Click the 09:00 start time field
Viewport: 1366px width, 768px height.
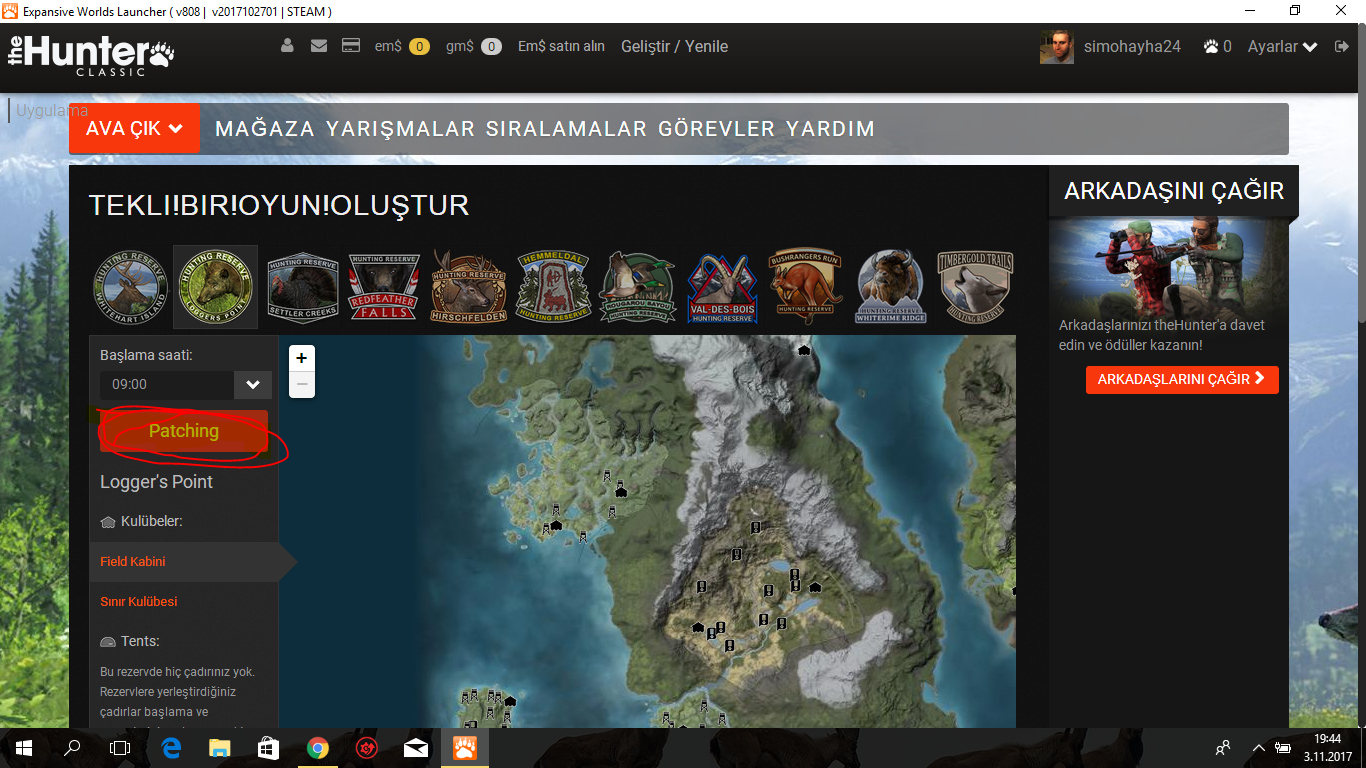167,385
